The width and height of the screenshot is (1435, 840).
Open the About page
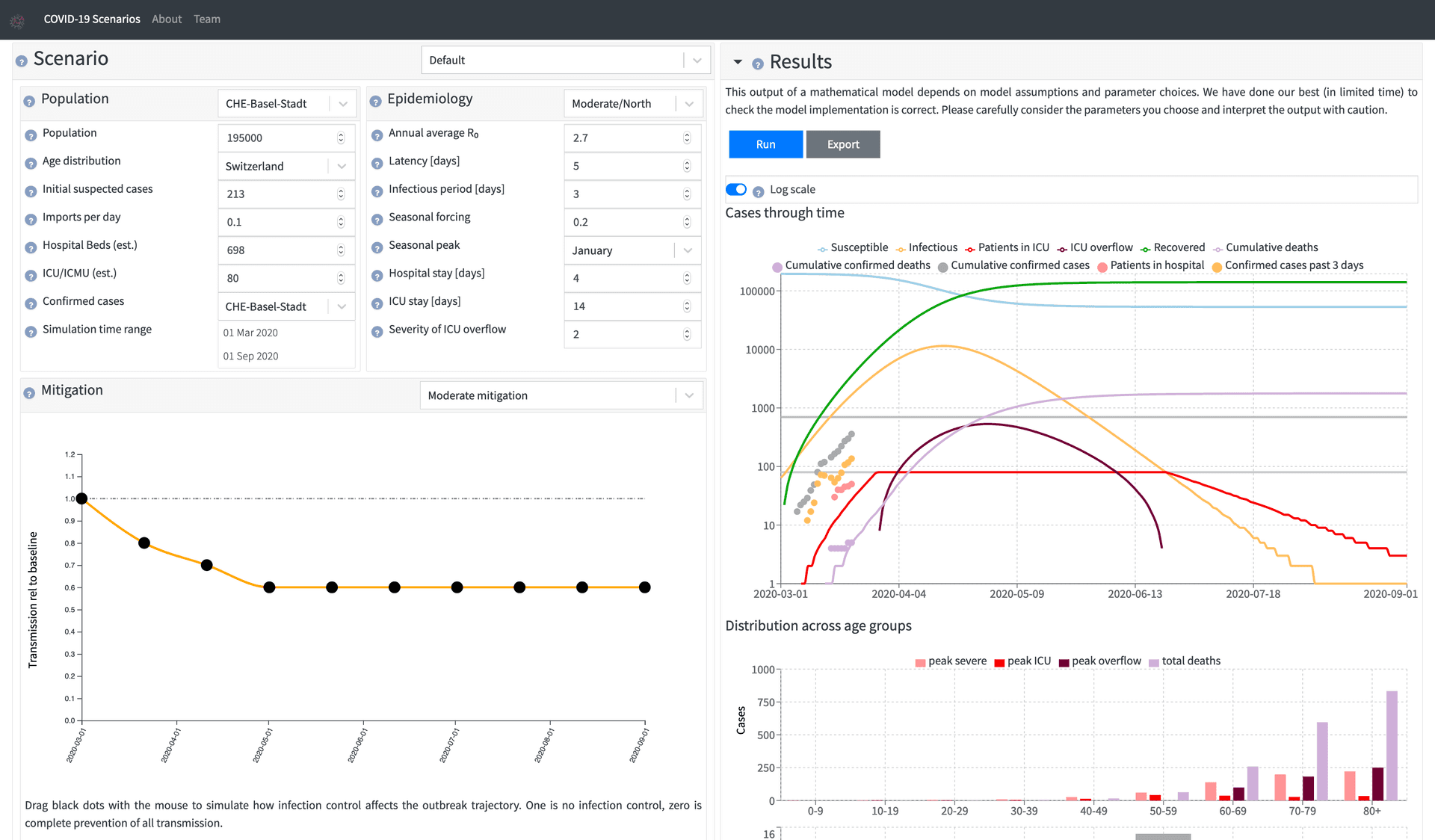[167, 19]
